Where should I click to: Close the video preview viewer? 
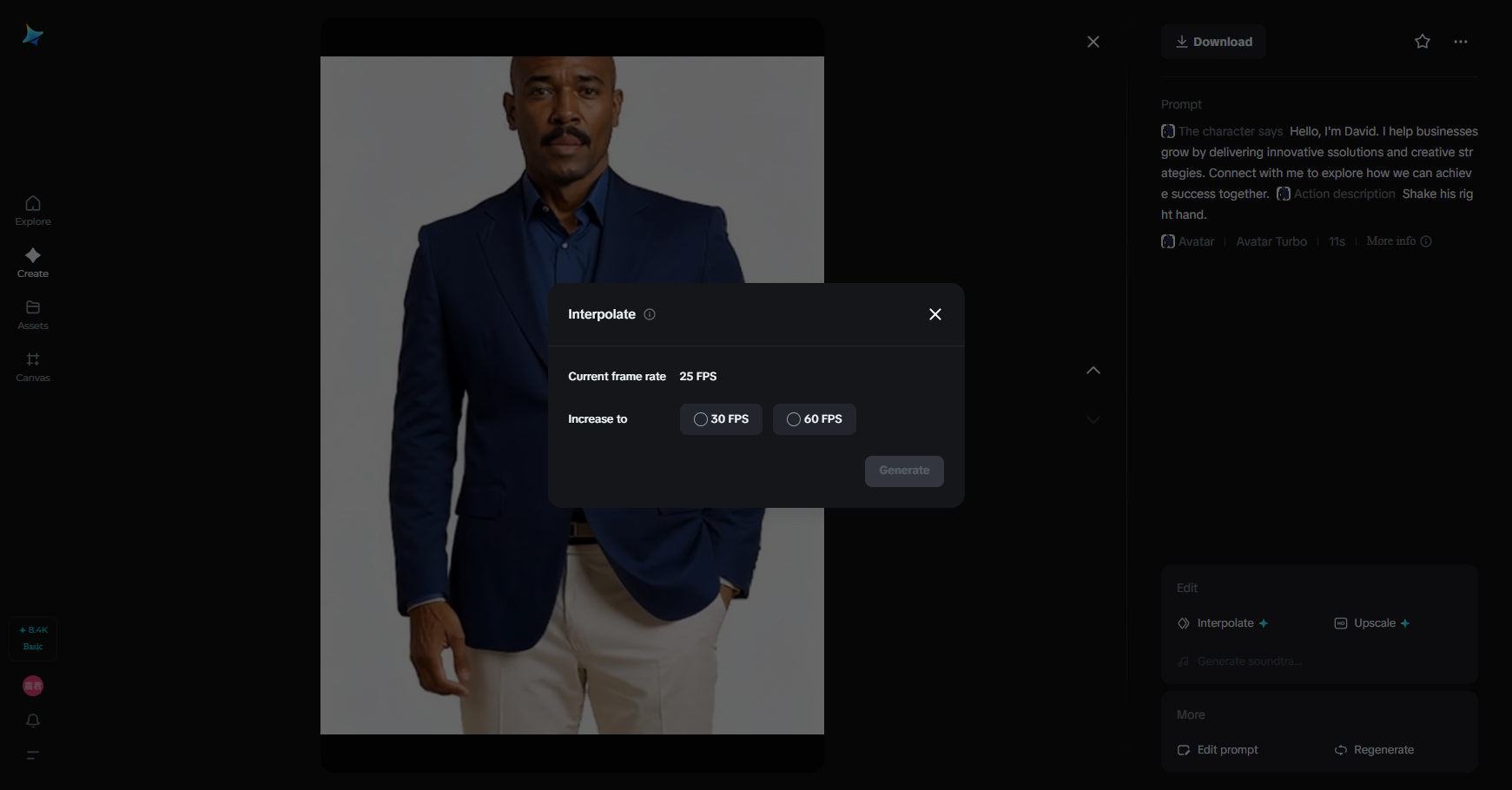[x=1093, y=42]
